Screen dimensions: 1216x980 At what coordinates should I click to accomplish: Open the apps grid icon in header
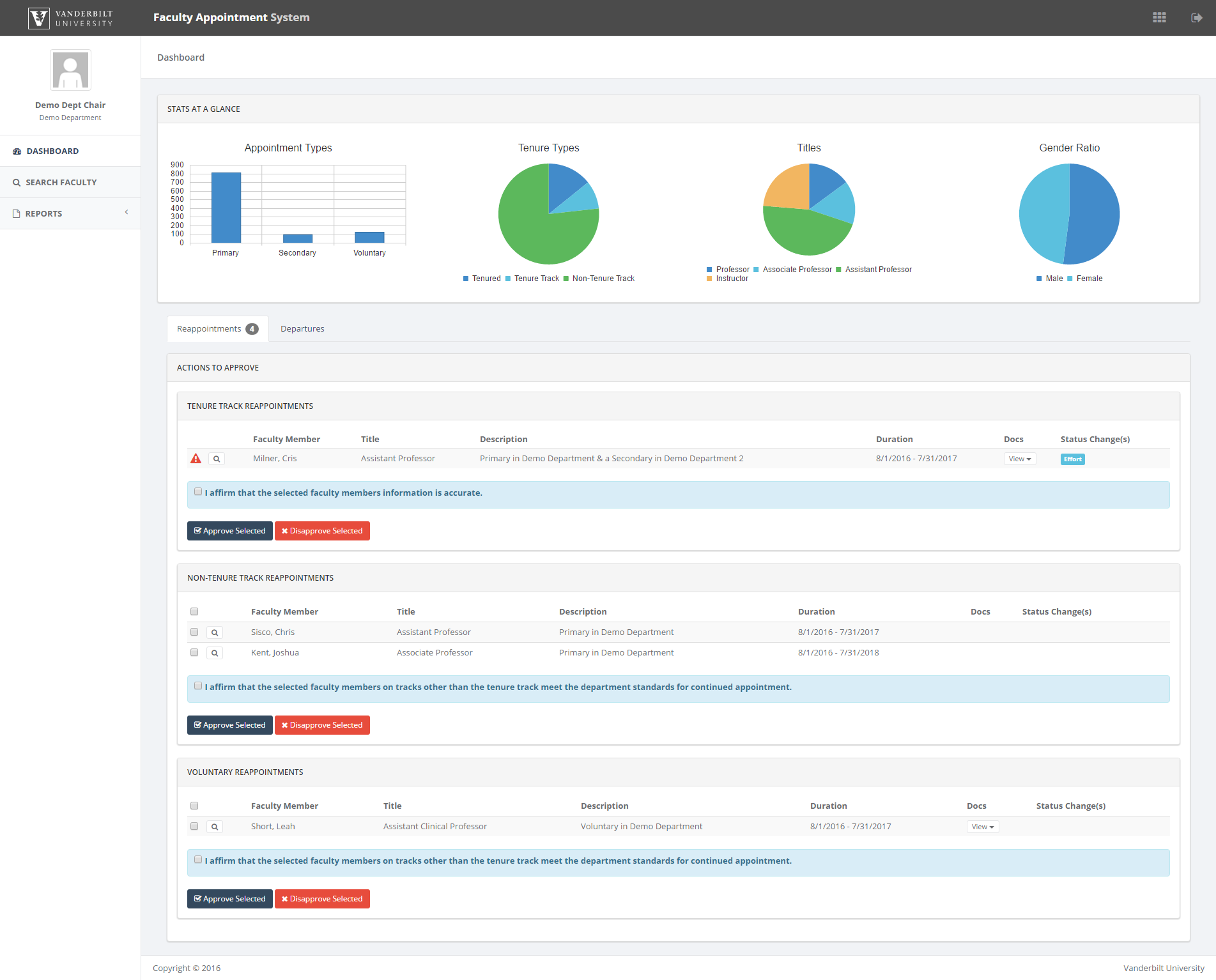(x=1159, y=18)
